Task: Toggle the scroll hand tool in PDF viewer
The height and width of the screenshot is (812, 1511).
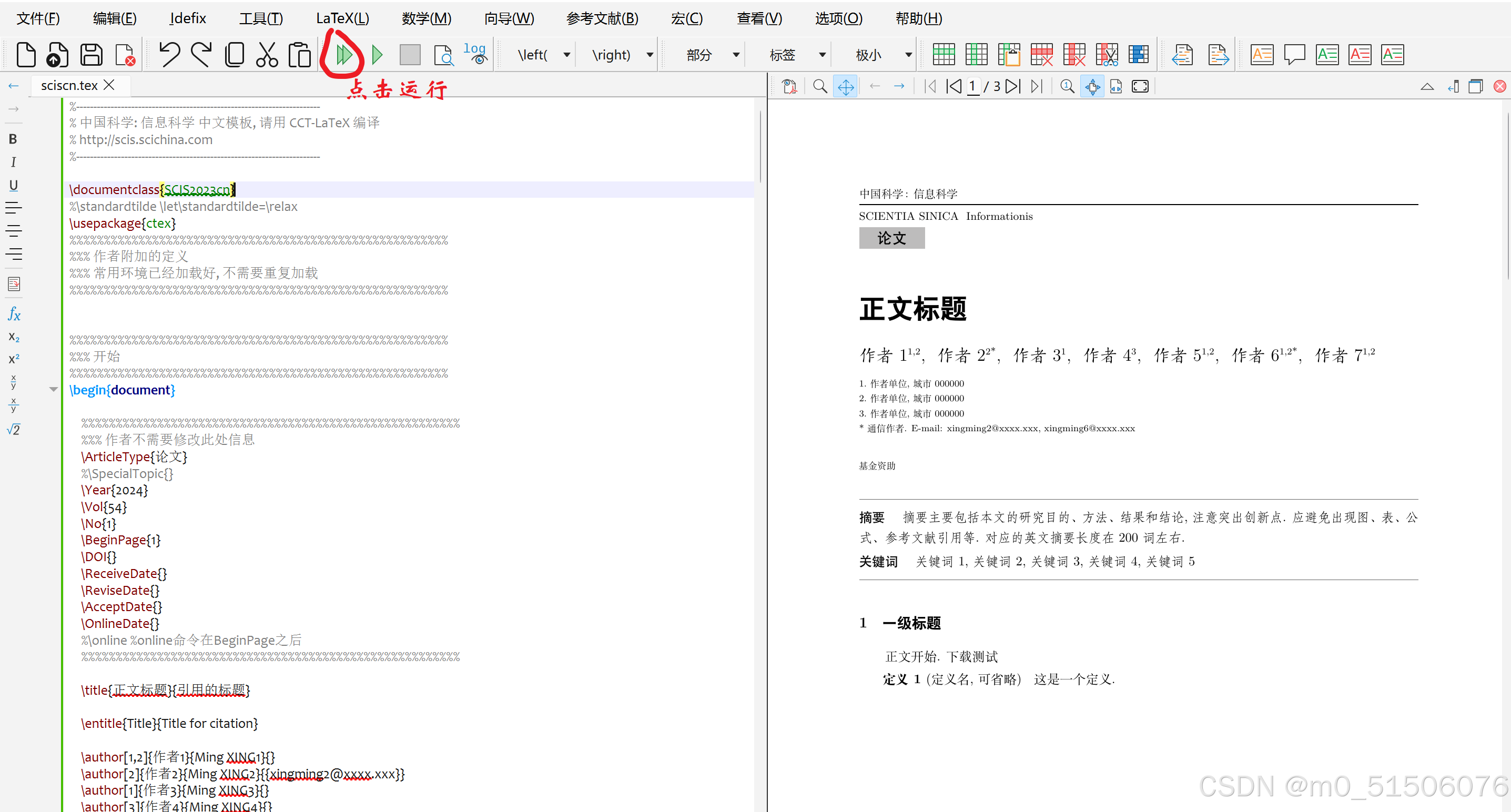Action: (845, 87)
